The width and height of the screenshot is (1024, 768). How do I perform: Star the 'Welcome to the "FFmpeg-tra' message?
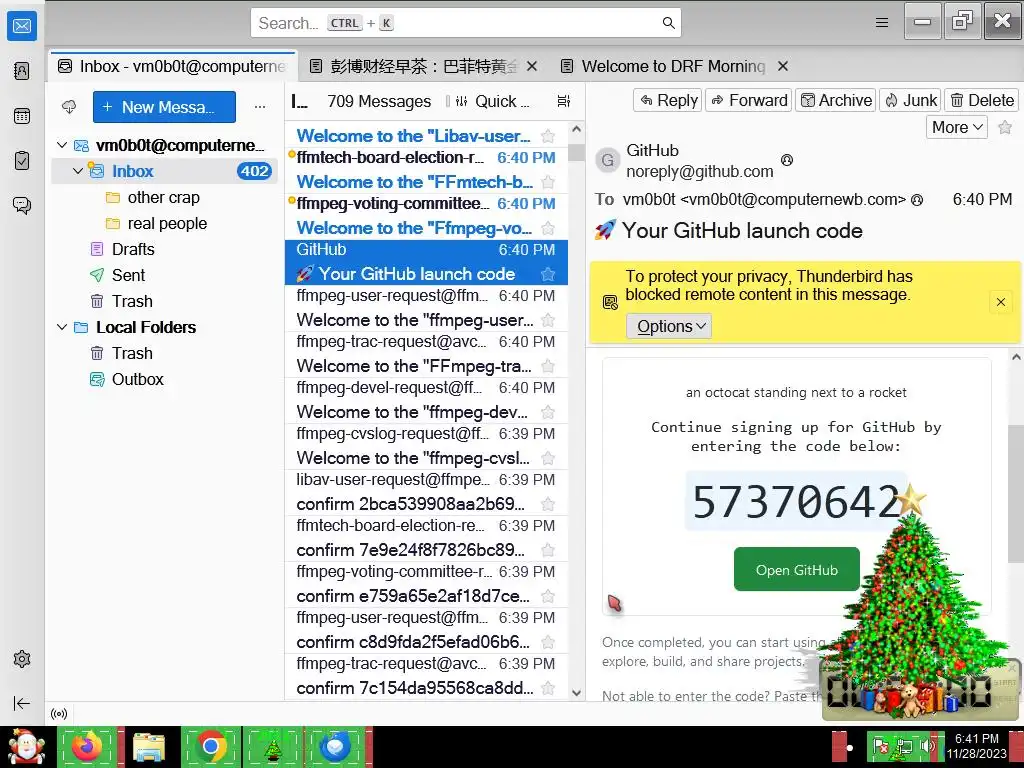point(548,366)
